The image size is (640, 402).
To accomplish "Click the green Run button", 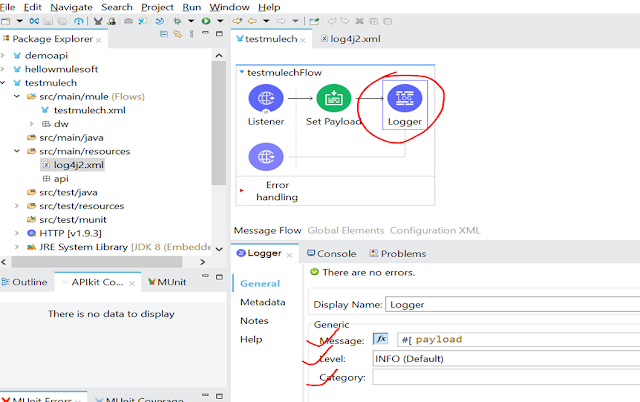I will point(206,21).
